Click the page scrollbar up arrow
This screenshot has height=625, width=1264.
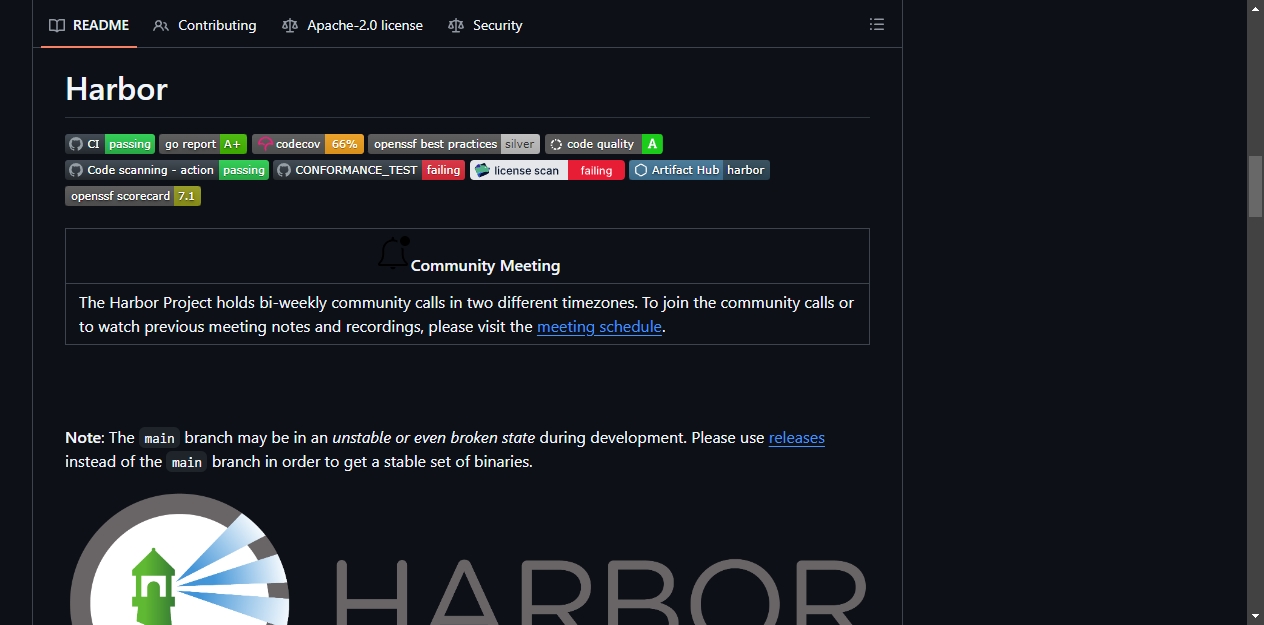[1255, 9]
